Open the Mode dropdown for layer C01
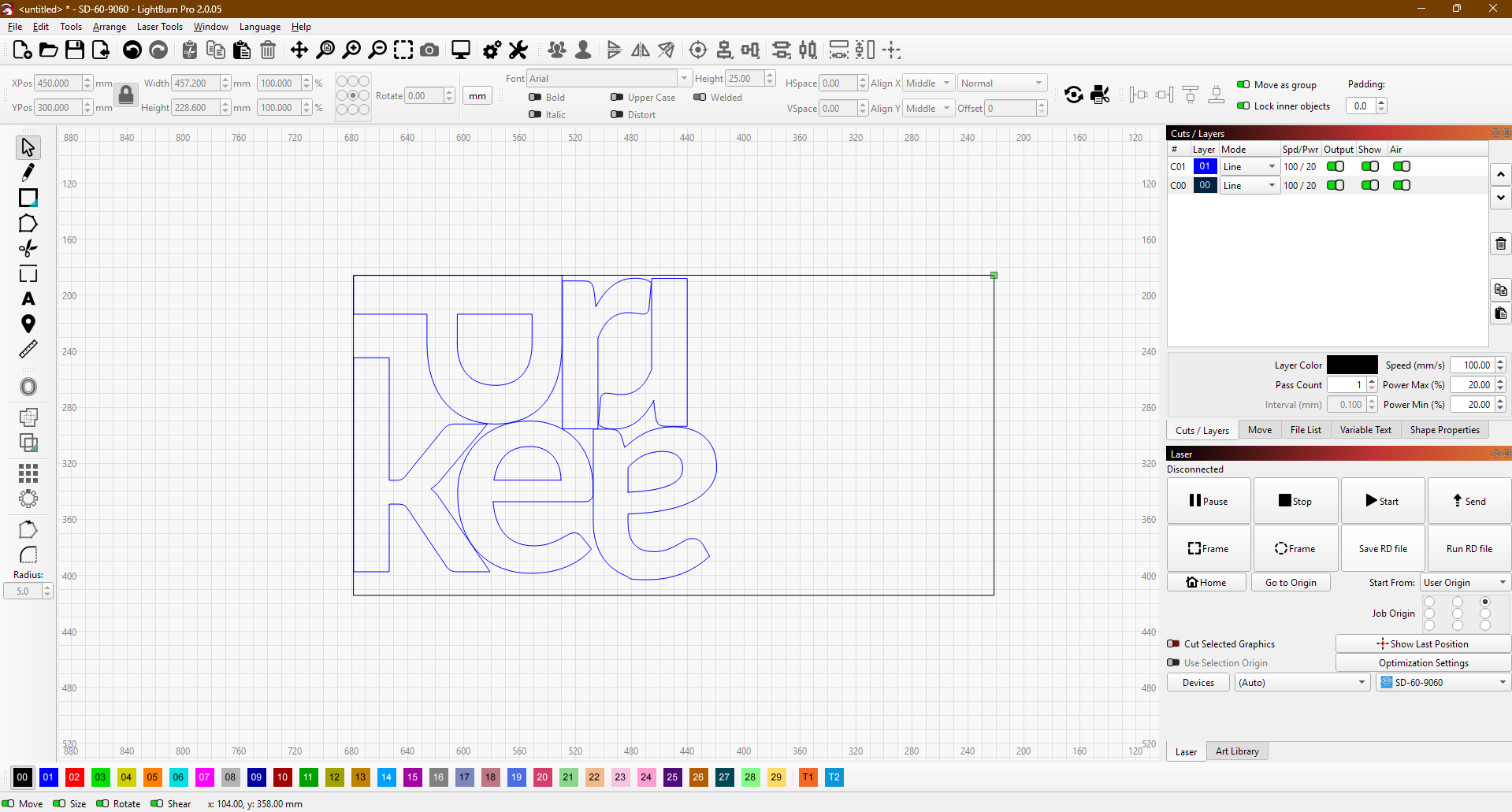Image resolution: width=1512 pixels, height=812 pixels. tap(1250, 167)
